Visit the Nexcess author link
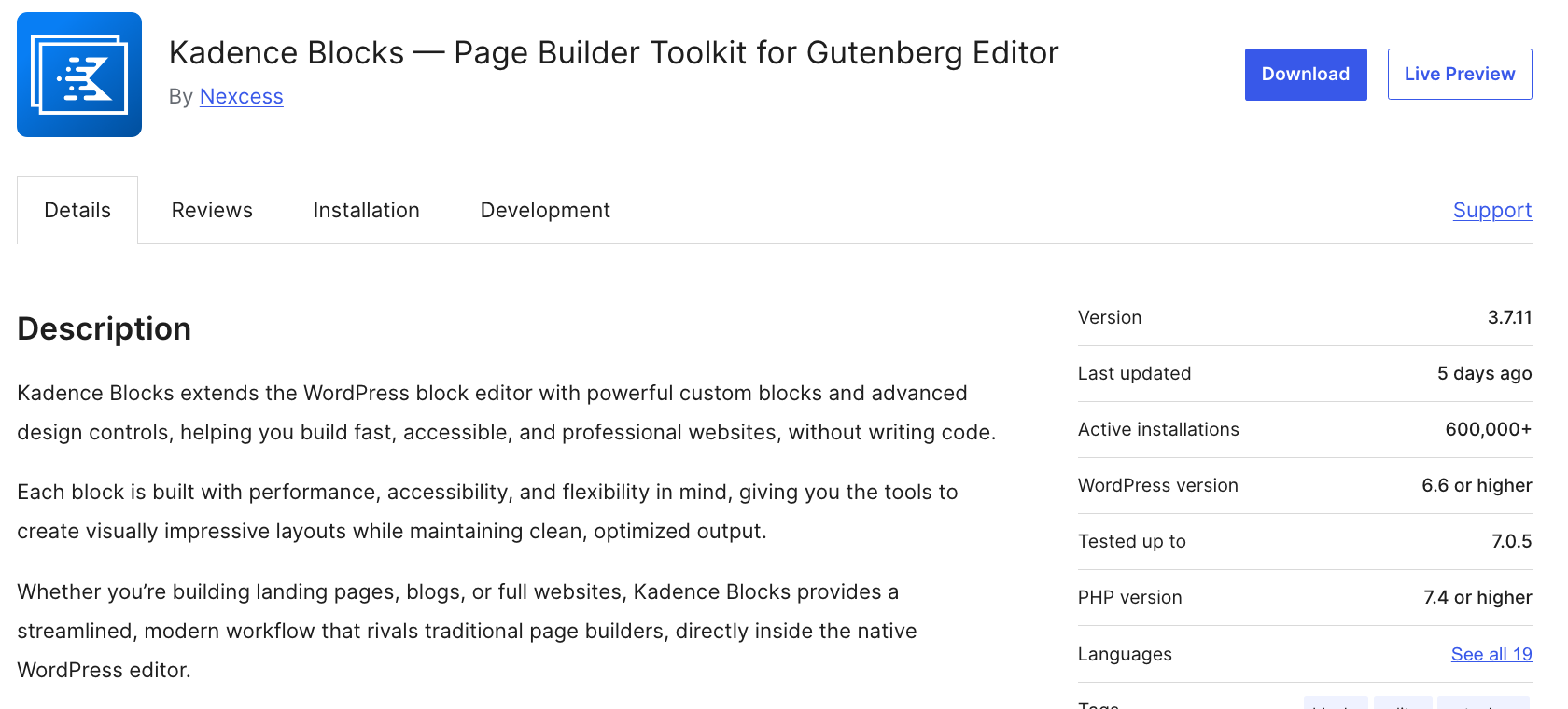 point(242,97)
